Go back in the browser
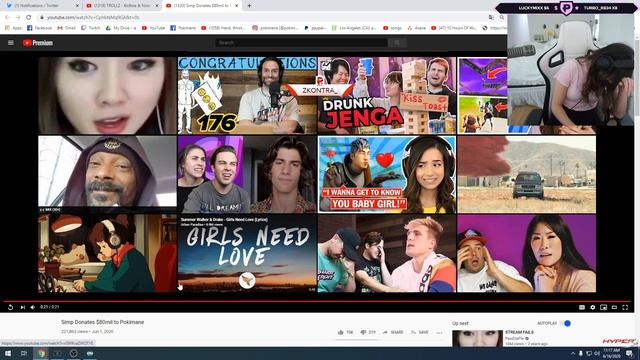The image size is (640, 360). point(7,18)
